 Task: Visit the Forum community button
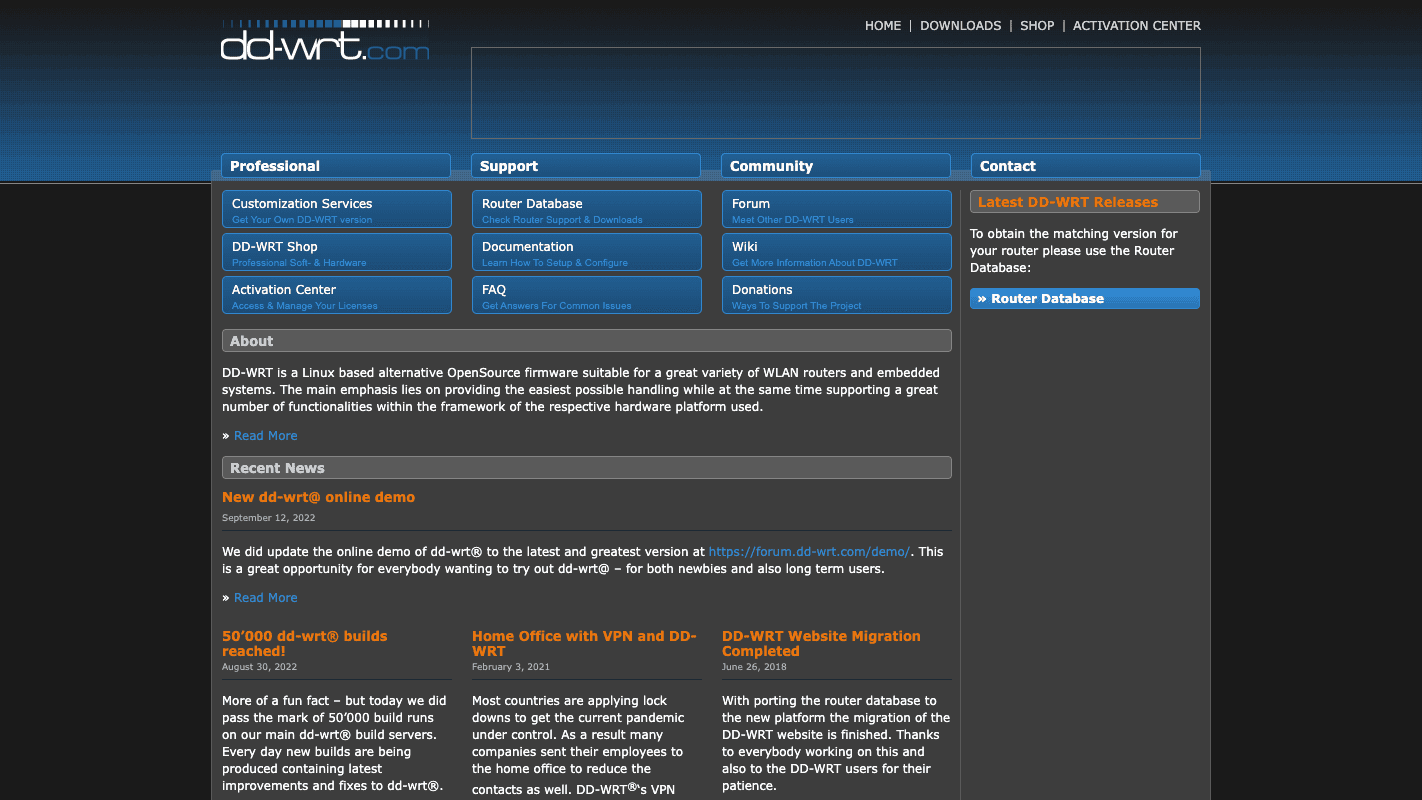click(837, 209)
